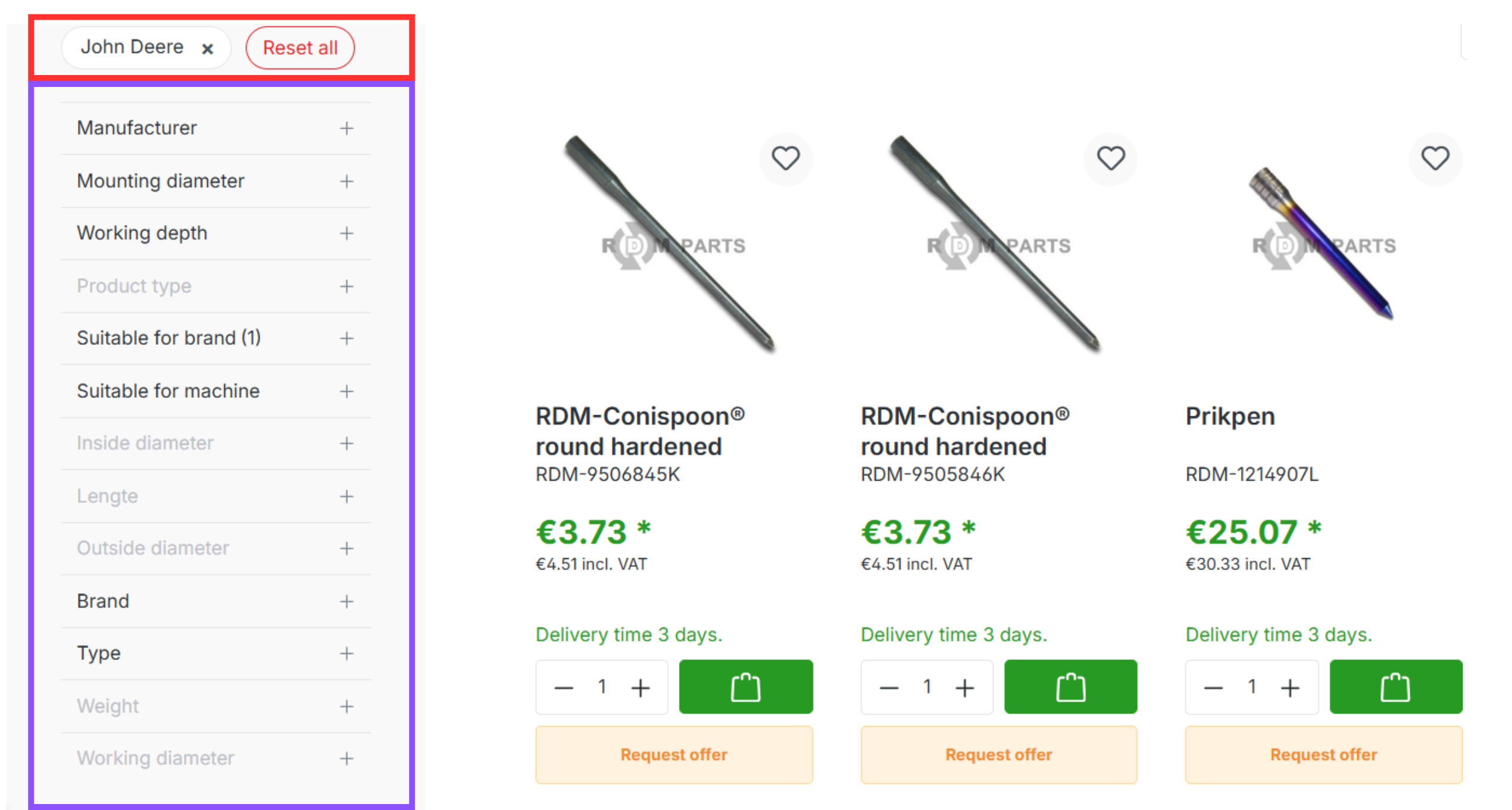Remove the John Deere filter tag
This screenshot has width=1512, height=810.
(207, 49)
